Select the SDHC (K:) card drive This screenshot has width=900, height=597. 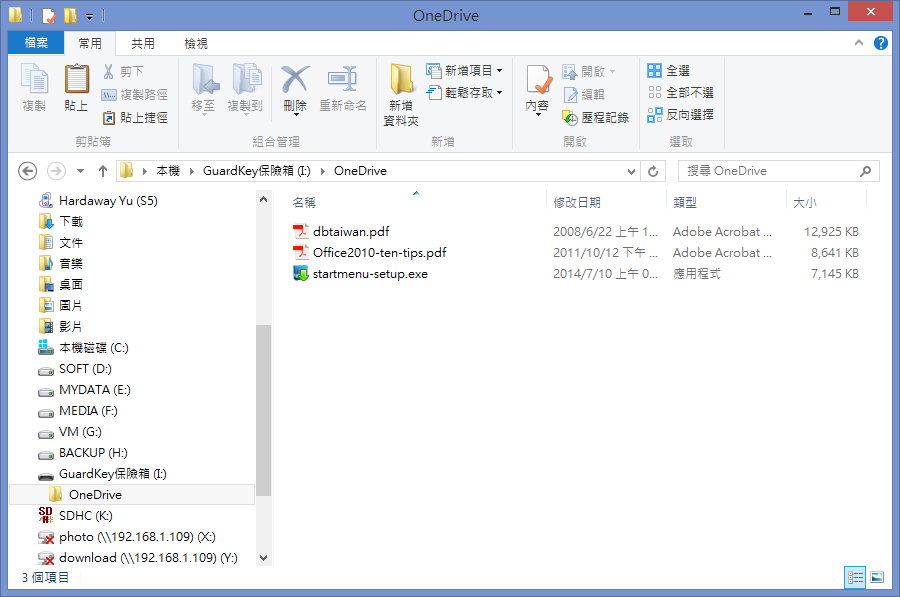86,515
